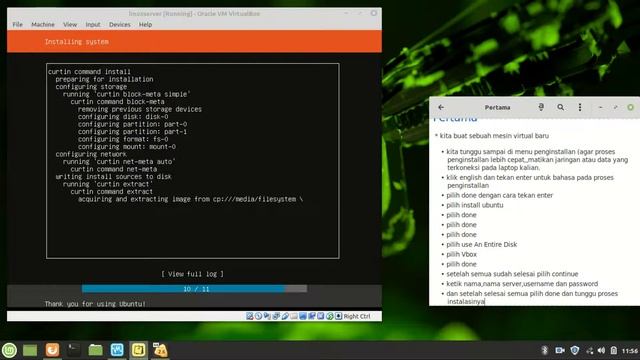Click note line 'setelah semua sudah selesai pilih continue'
Screen dimensions: 640x360
512,273
